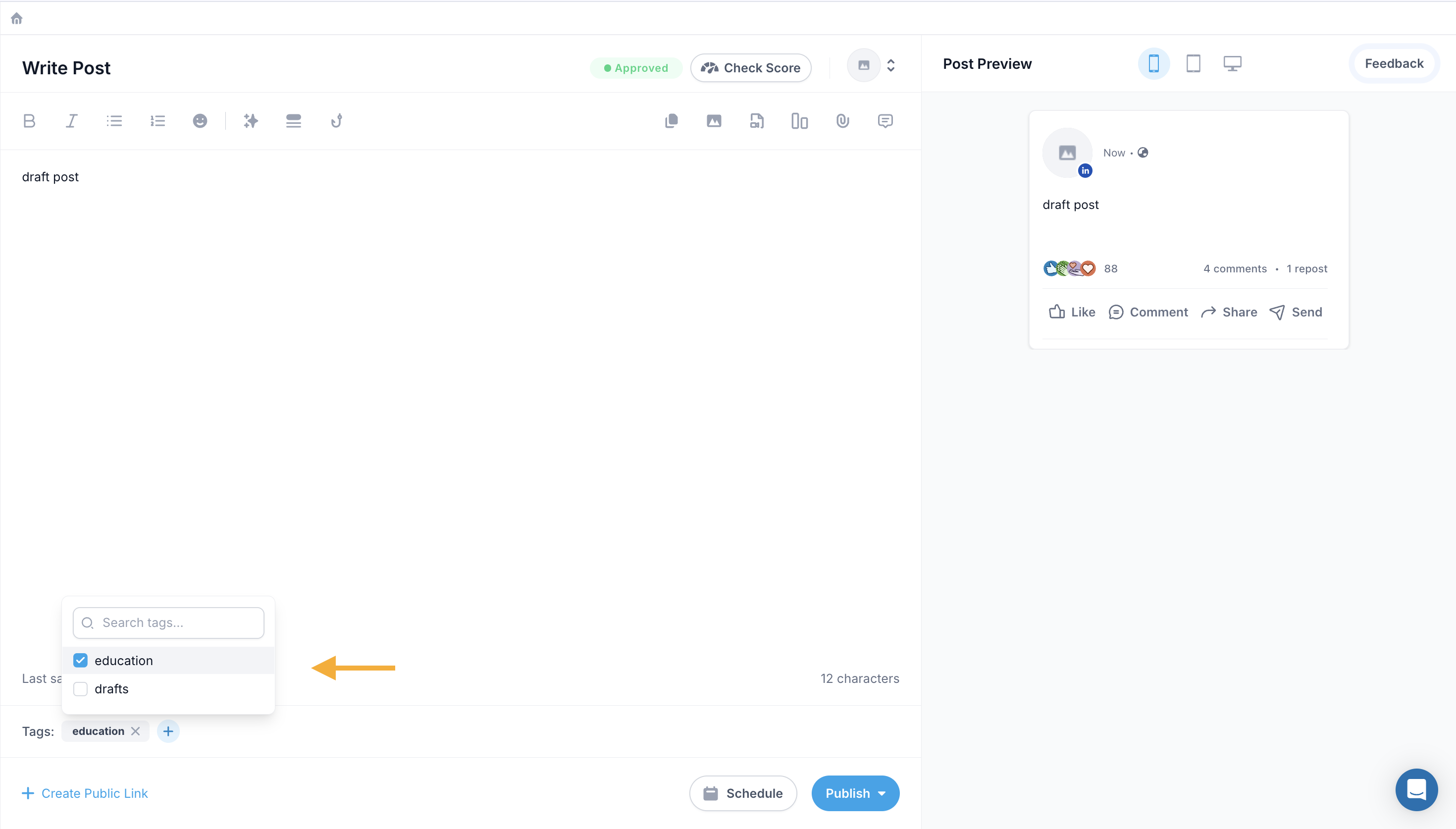The image size is (1456, 829).
Task: Click Like in the post preview
Action: 1071,312
